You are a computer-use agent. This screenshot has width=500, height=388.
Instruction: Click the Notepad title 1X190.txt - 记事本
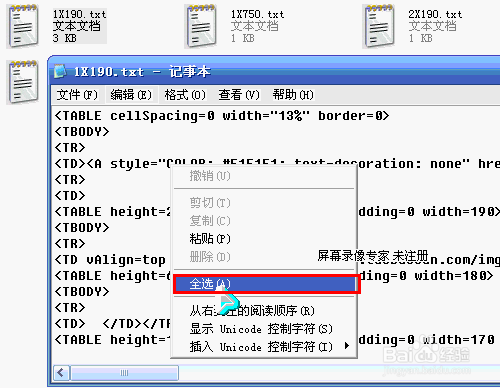pos(142,71)
